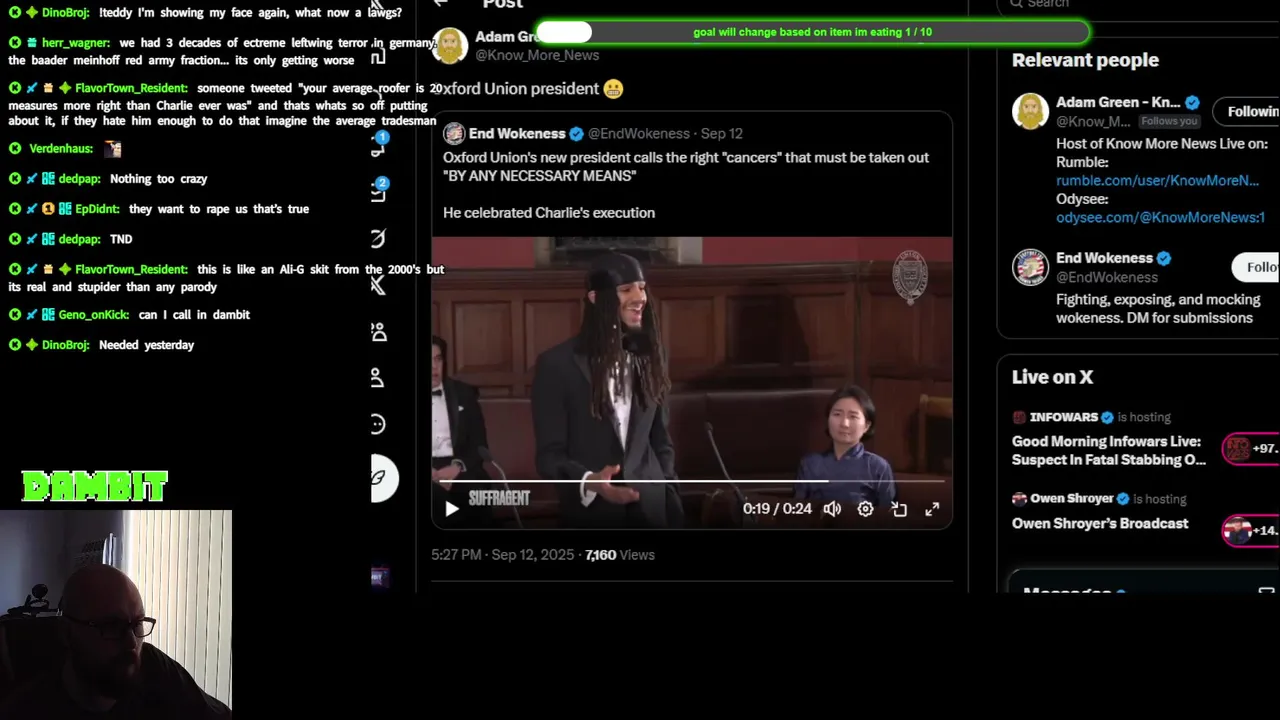1280x720 pixels.
Task: Open Messages icon with badge 2
Action: 378,191
